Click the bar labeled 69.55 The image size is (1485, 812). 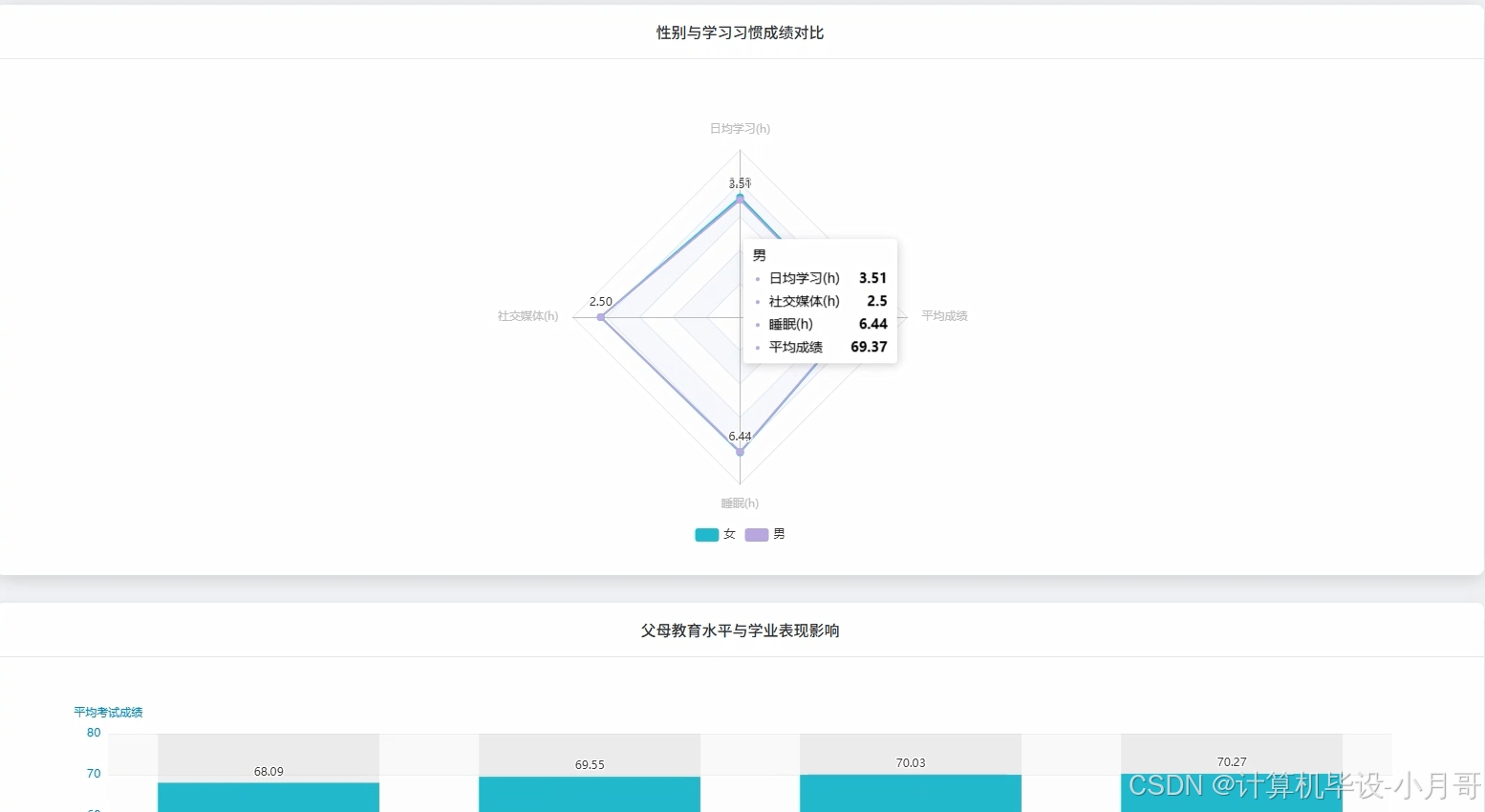coord(590,794)
